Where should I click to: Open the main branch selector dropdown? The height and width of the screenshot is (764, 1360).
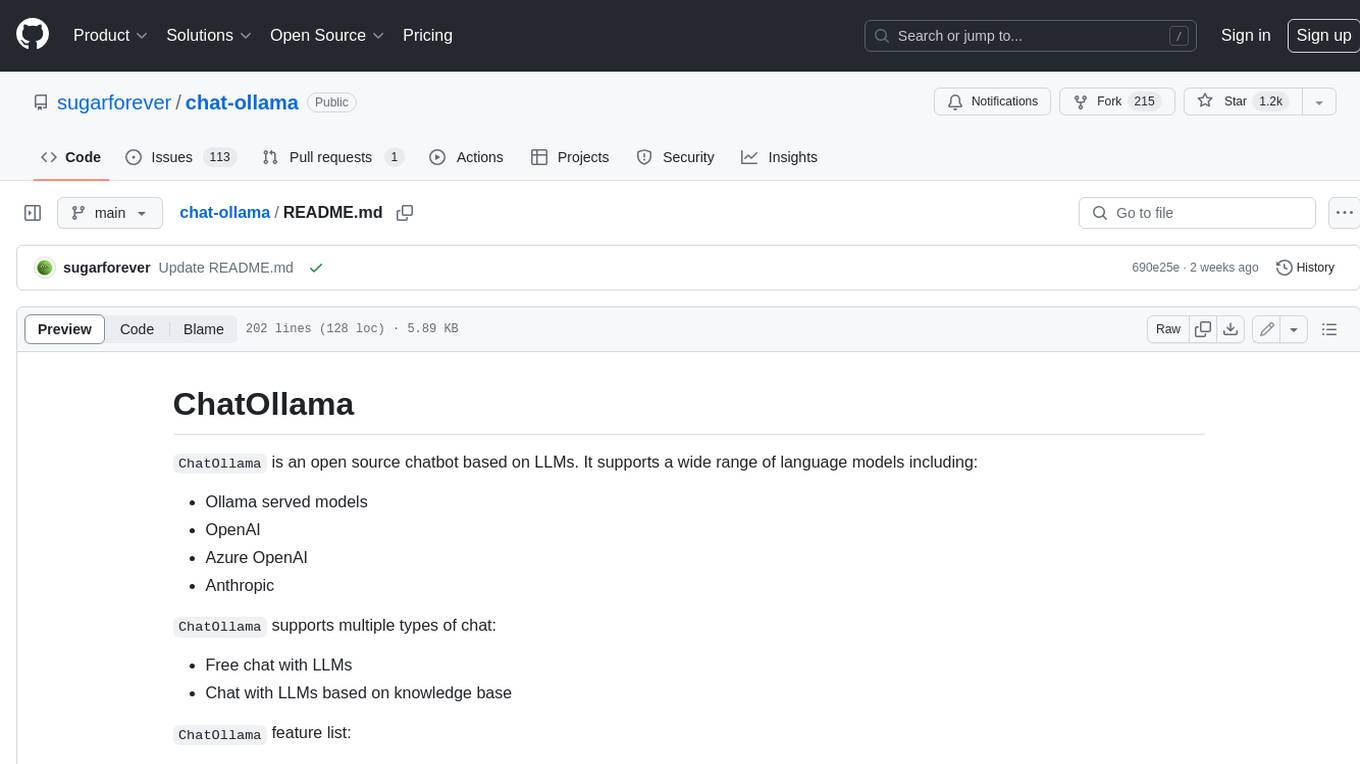(x=109, y=213)
